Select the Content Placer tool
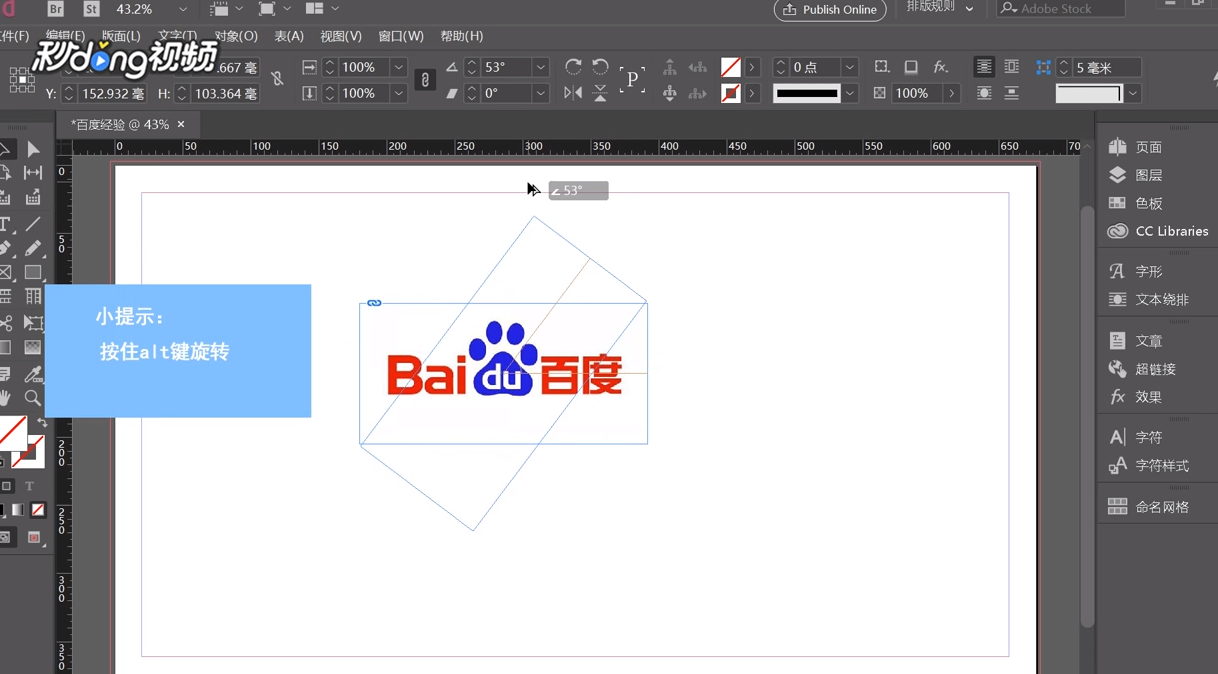 (33, 198)
